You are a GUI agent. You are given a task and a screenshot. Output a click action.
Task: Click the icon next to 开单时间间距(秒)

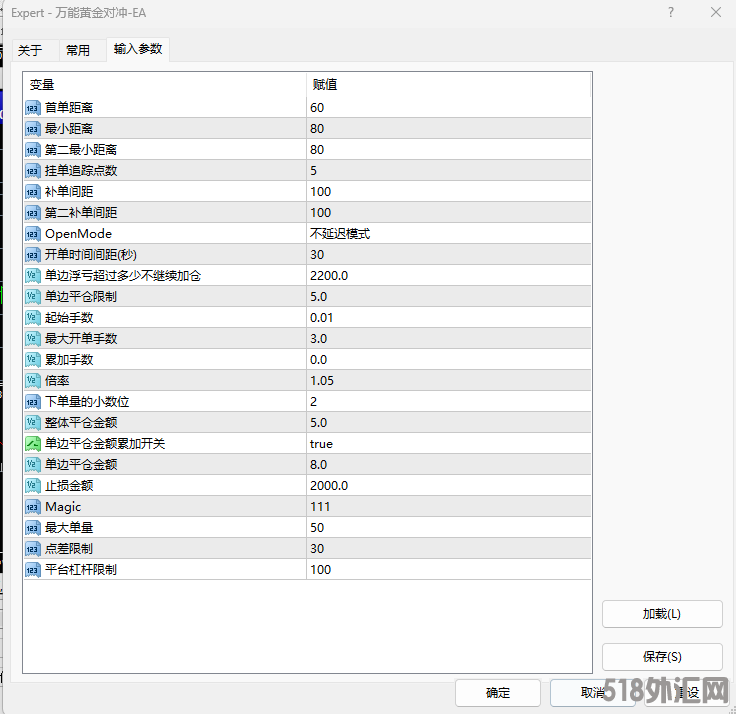coord(33,255)
